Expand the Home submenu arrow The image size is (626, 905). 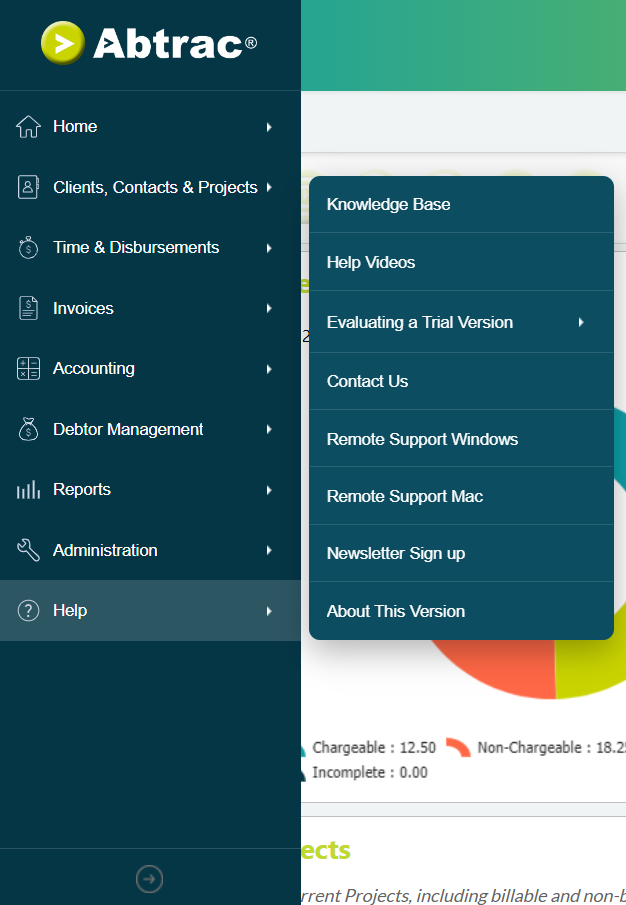(269, 127)
